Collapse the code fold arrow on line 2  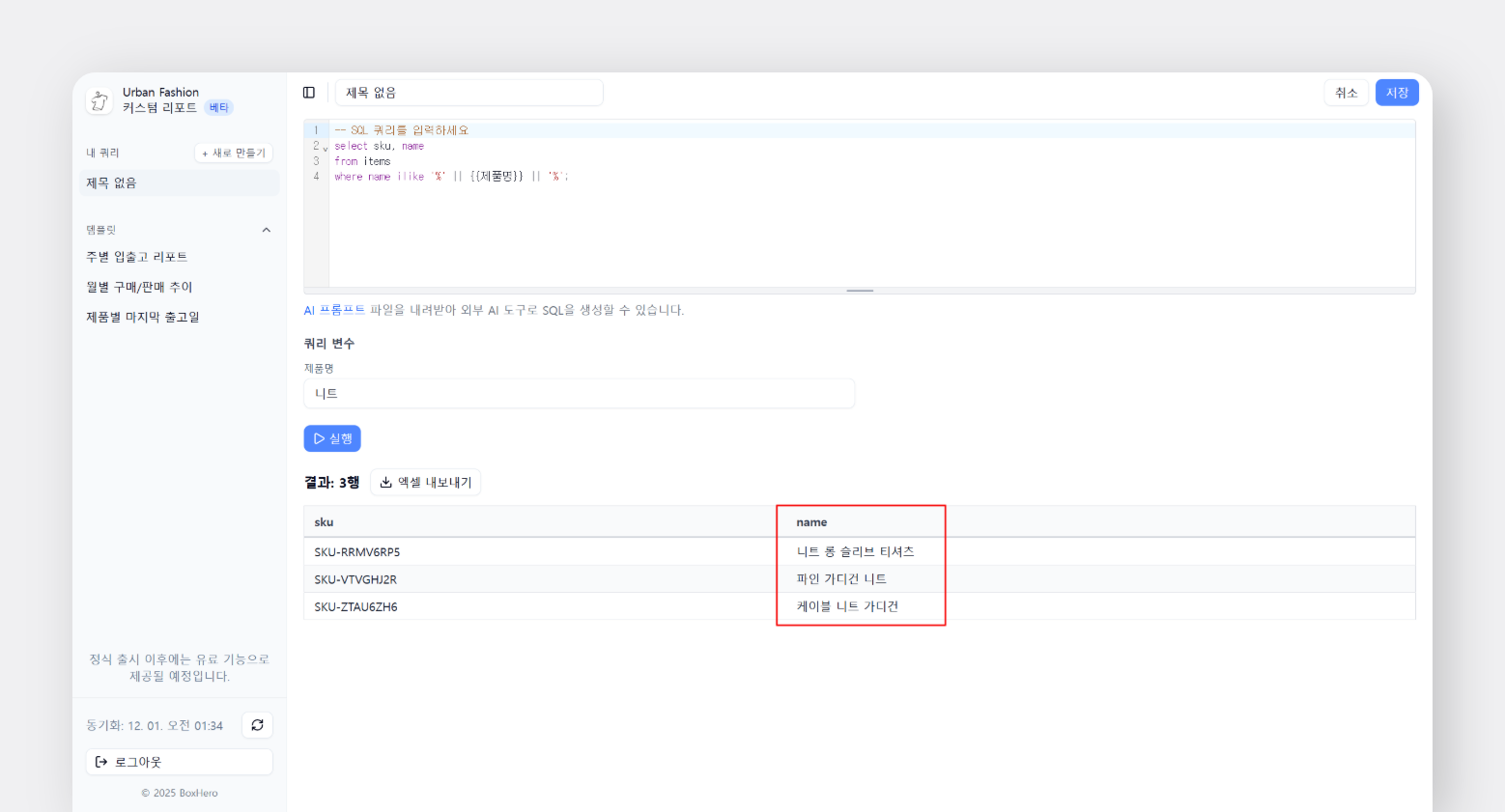326,148
